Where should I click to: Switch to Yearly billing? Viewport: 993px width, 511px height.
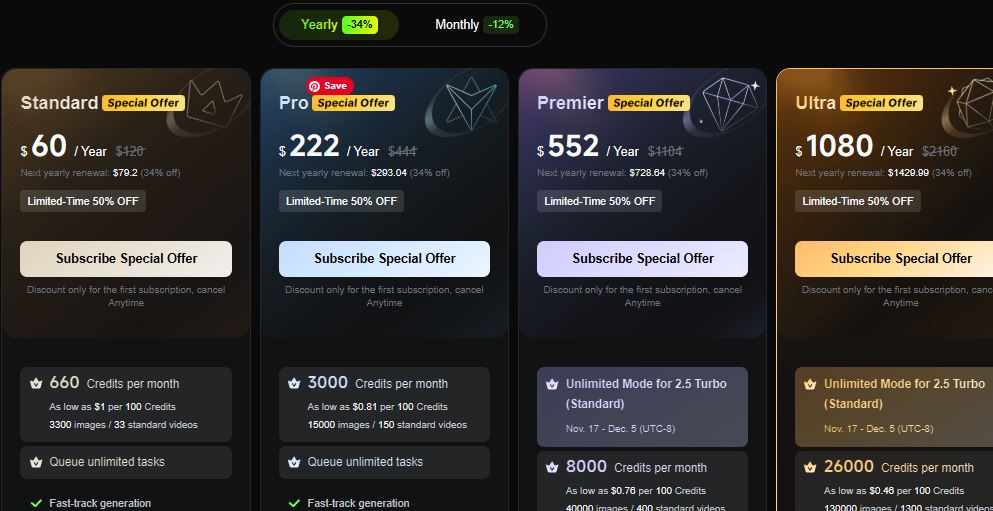tap(320, 25)
